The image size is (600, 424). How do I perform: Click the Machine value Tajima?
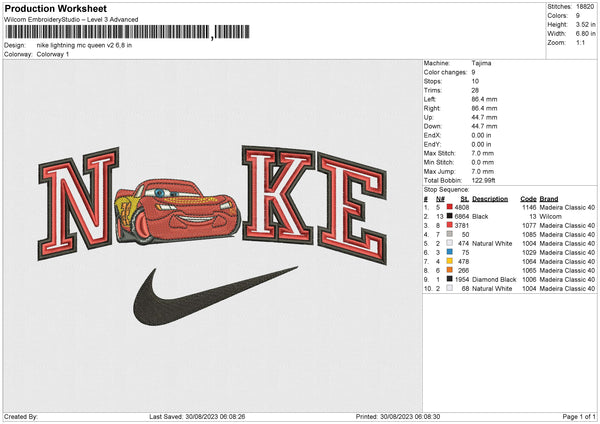481,63
